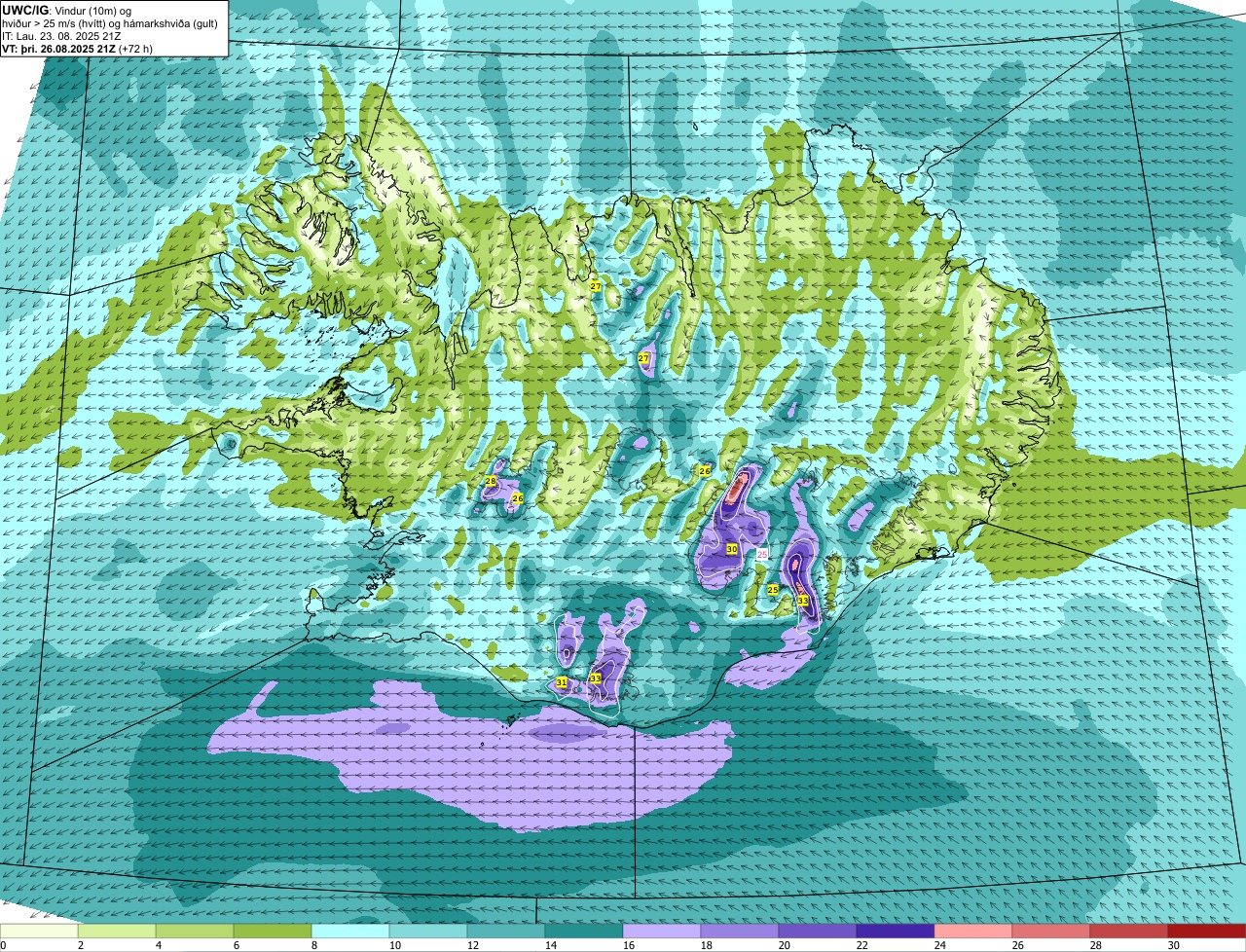Image resolution: width=1246 pixels, height=952 pixels.
Task: Select the 14–16 m/s dark teal swatch
Action: click(584, 931)
